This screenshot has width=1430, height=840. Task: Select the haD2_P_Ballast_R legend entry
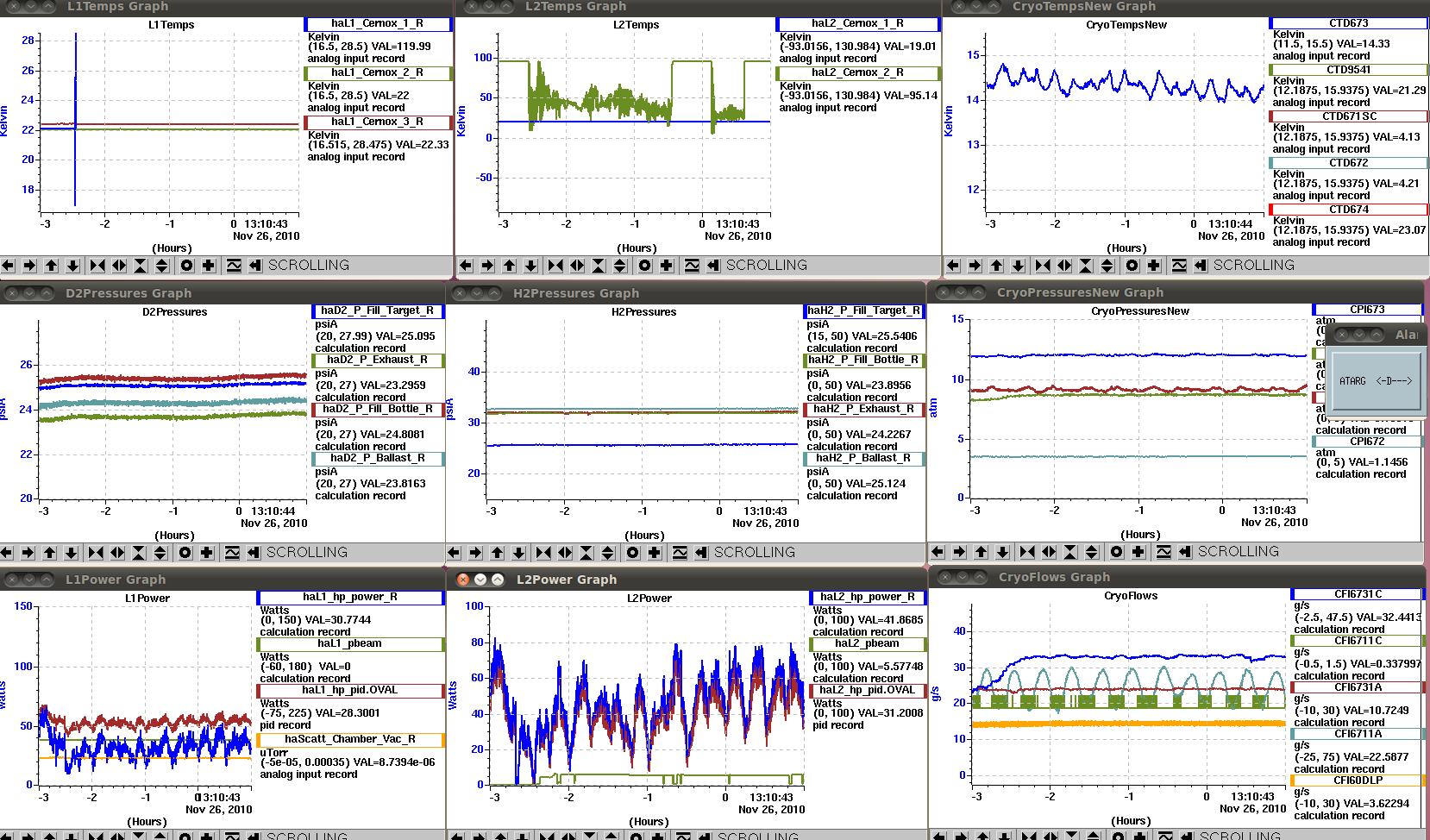pyautogui.click(x=378, y=459)
